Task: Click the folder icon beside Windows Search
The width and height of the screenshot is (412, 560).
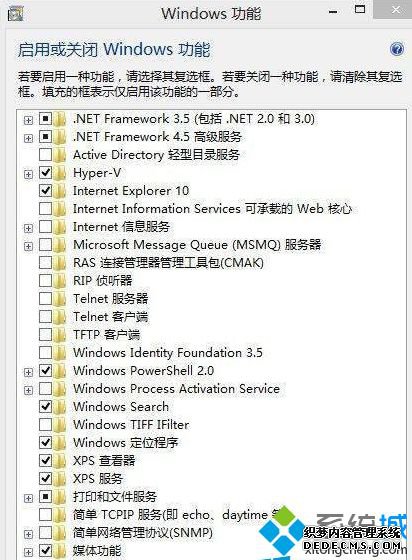Action: pyautogui.click(x=60, y=407)
